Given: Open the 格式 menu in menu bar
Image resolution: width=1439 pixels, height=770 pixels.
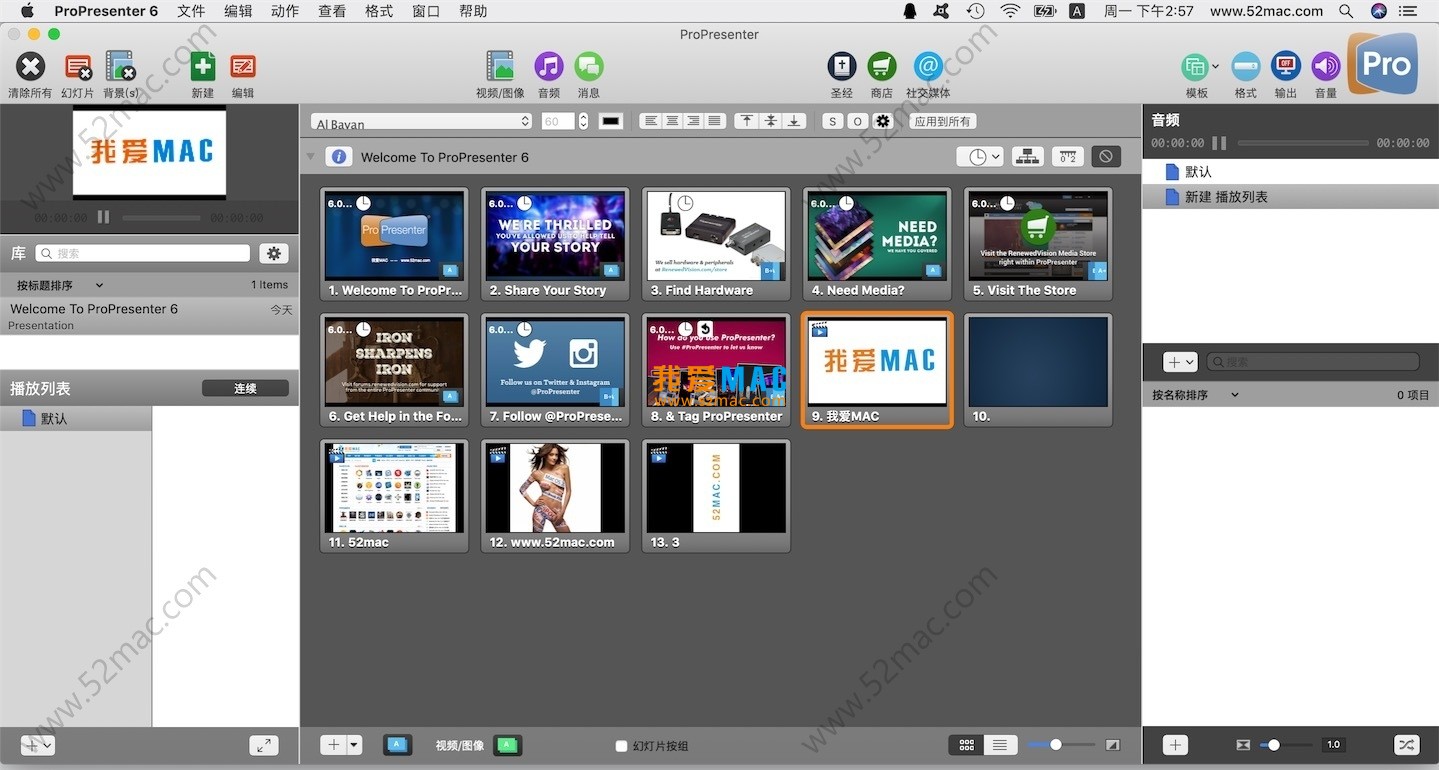Looking at the screenshot, I should (379, 11).
